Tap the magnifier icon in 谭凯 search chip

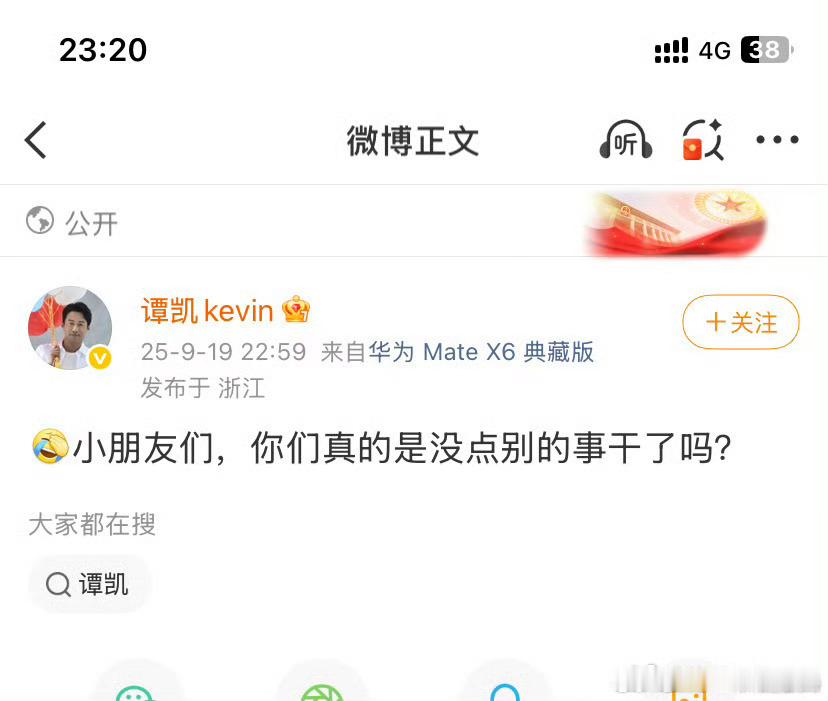[x=58, y=584]
